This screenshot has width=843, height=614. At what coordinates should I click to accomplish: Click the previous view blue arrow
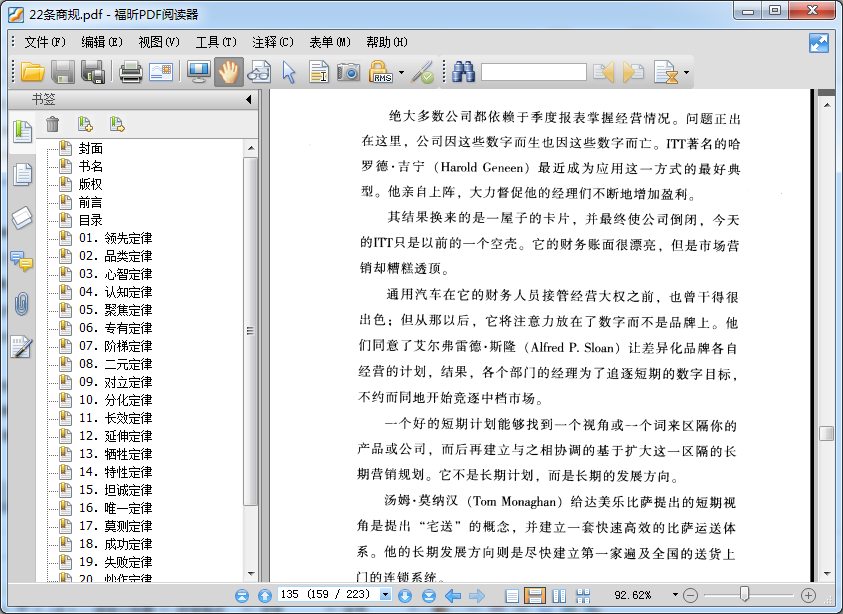click(x=453, y=595)
